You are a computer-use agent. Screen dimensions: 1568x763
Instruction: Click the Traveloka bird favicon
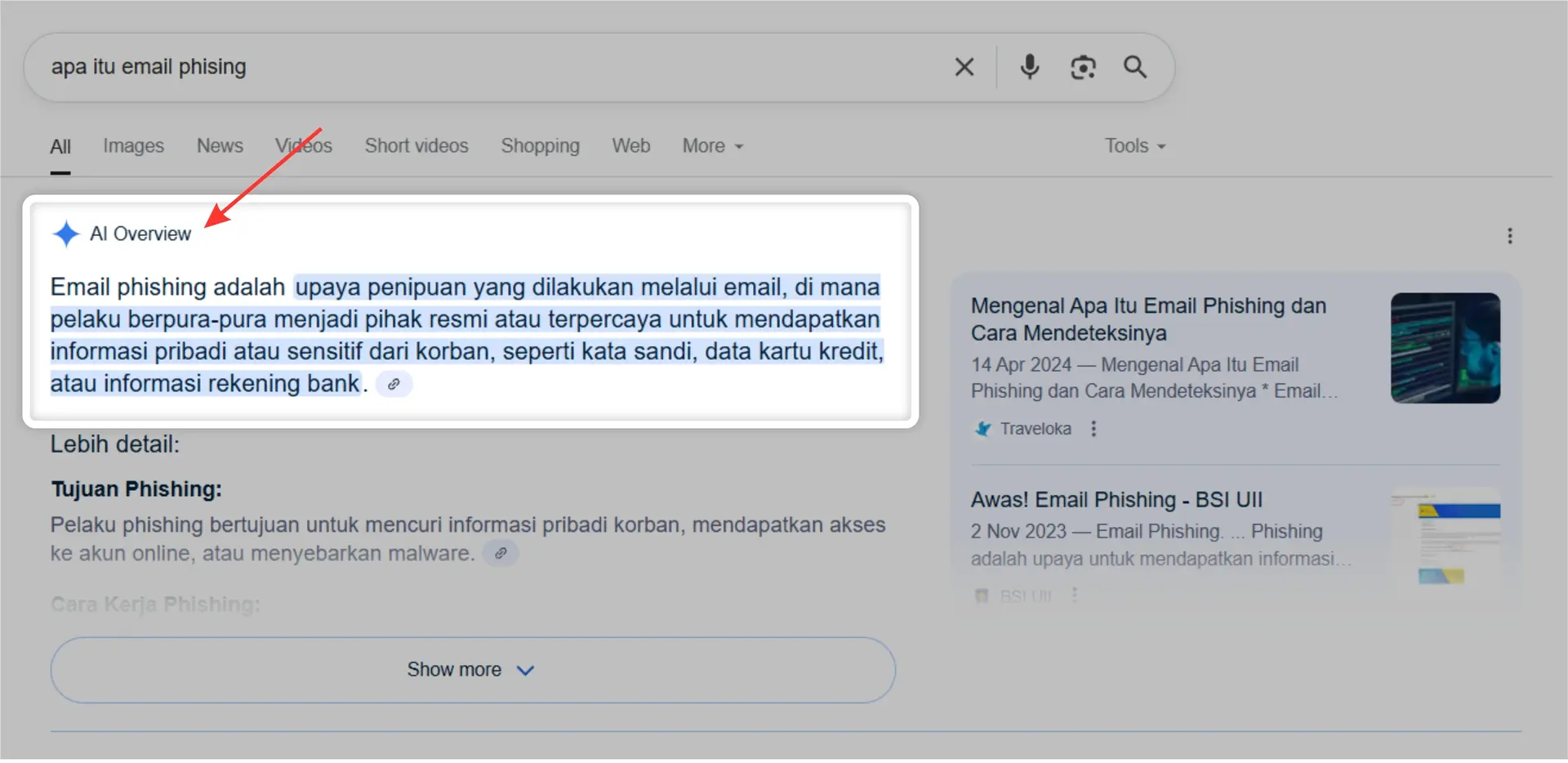(x=982, y=429)
